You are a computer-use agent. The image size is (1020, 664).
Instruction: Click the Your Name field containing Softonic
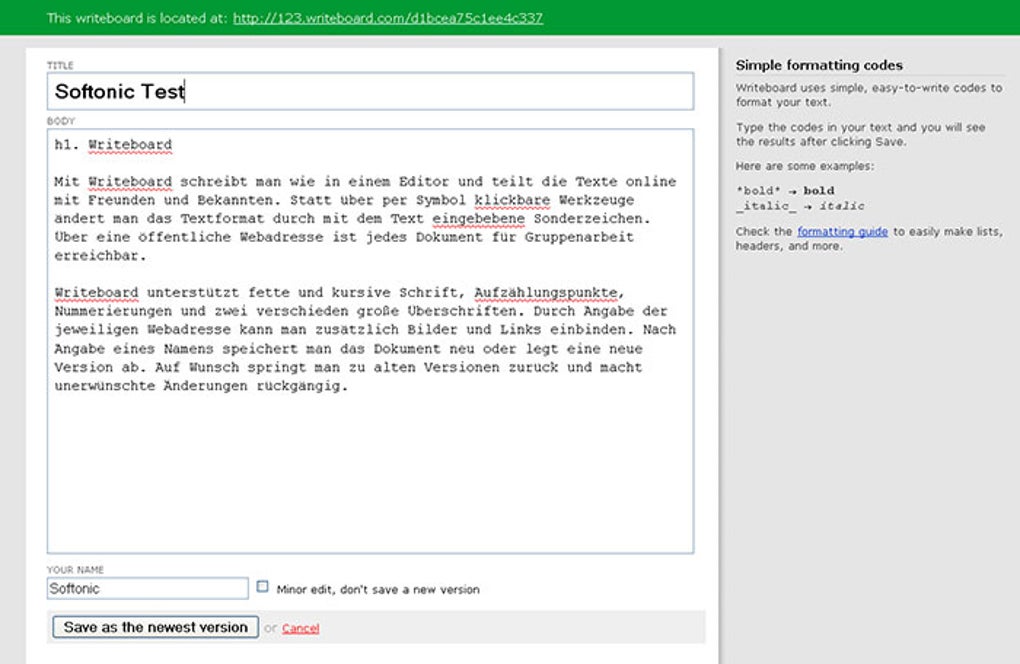click(147, 589)
